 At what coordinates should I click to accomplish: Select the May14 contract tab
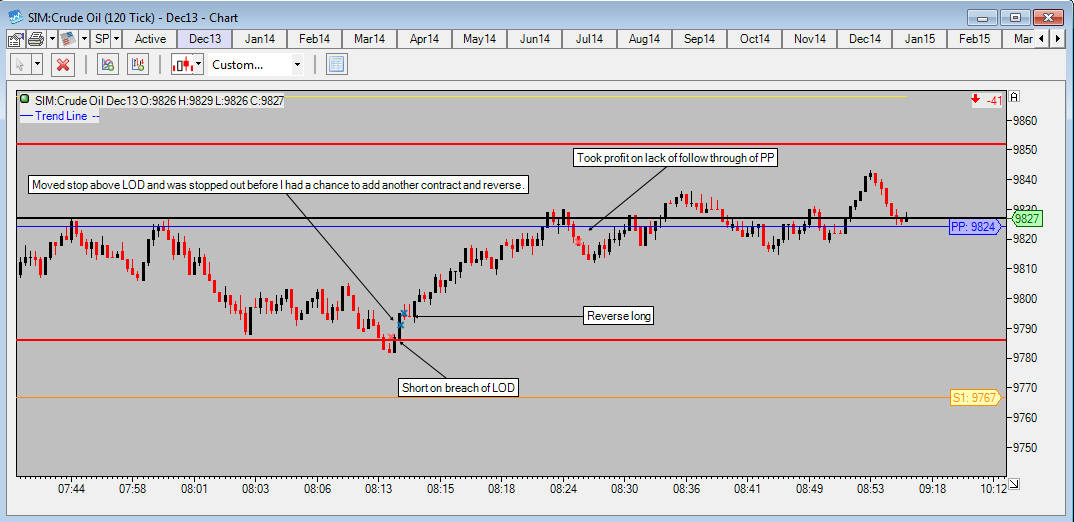point(479,39)
